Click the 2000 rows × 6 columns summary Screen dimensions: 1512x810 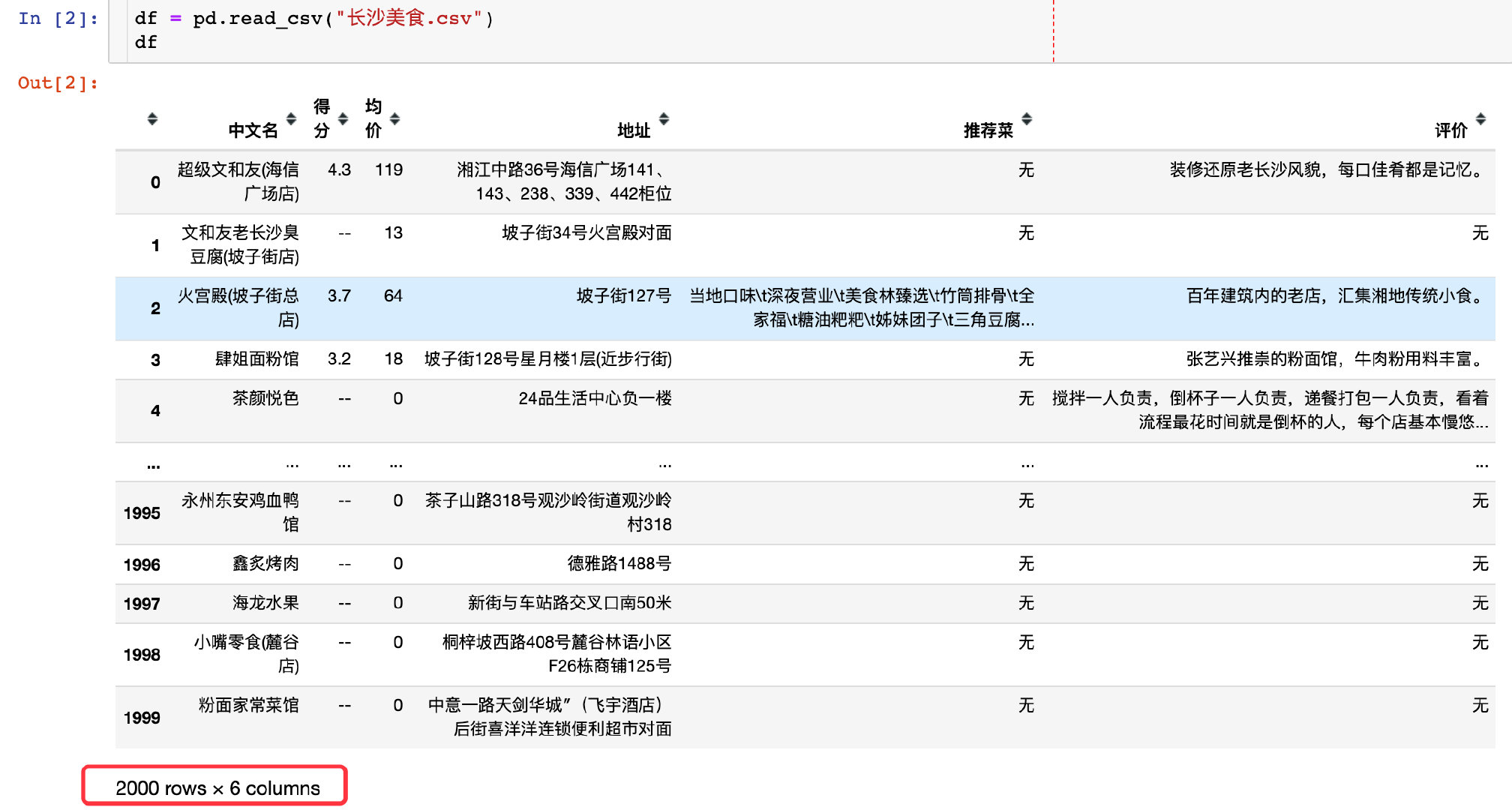tap(217, 787)
